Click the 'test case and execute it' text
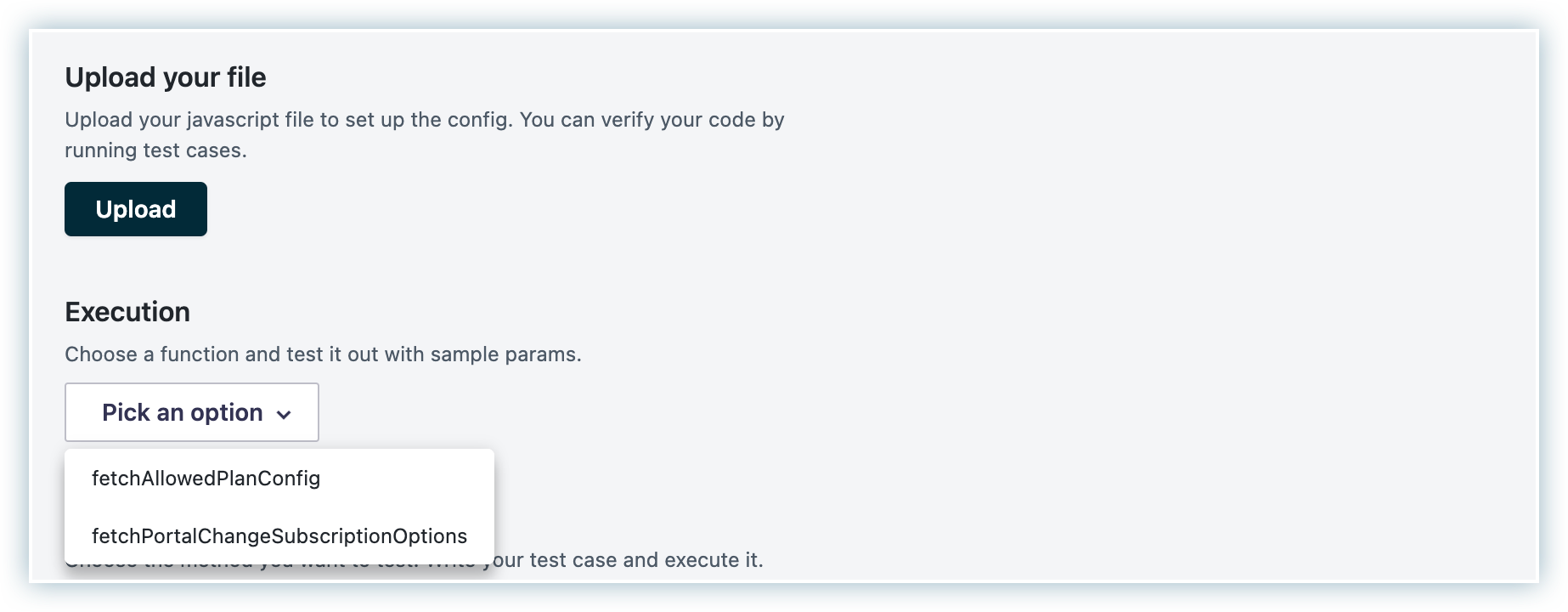This screenshot has width=1568, height=612. [x=646, y=560]
